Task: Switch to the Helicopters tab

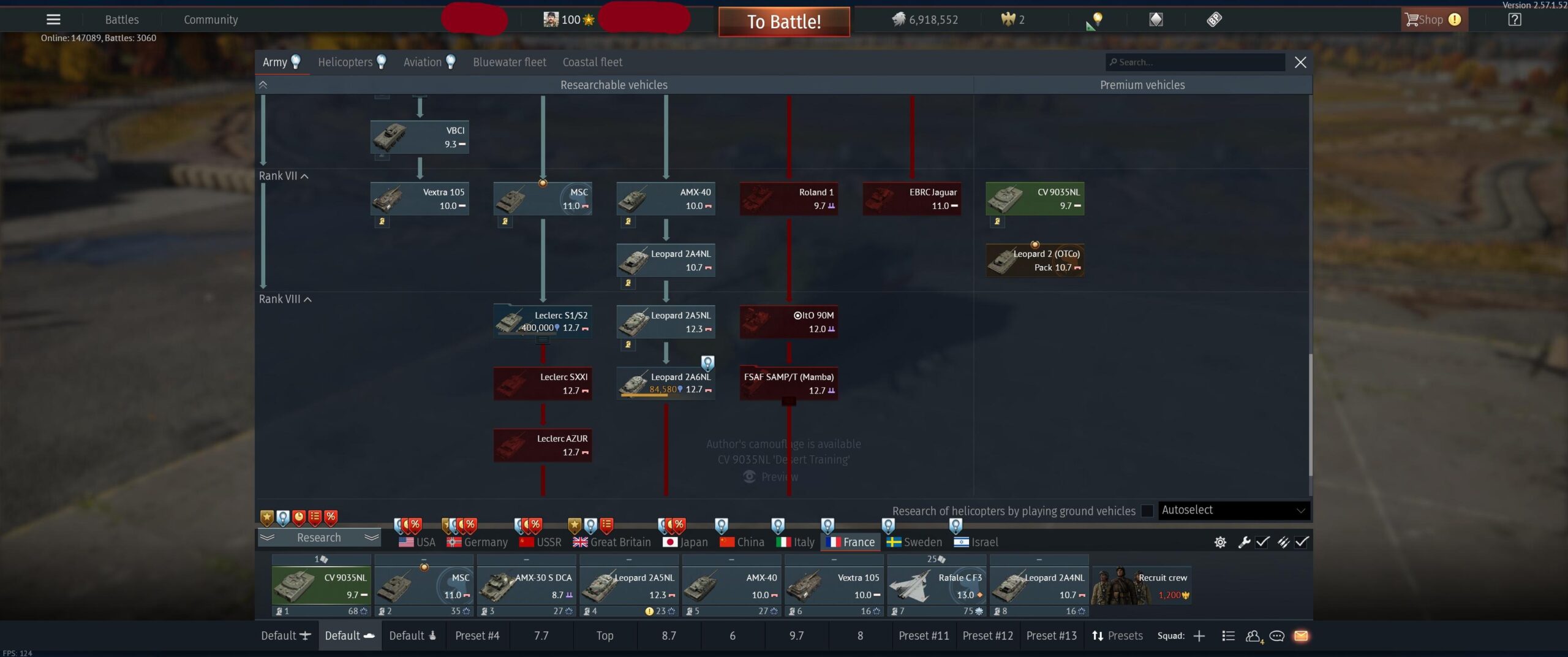Action: pos(352,63)
